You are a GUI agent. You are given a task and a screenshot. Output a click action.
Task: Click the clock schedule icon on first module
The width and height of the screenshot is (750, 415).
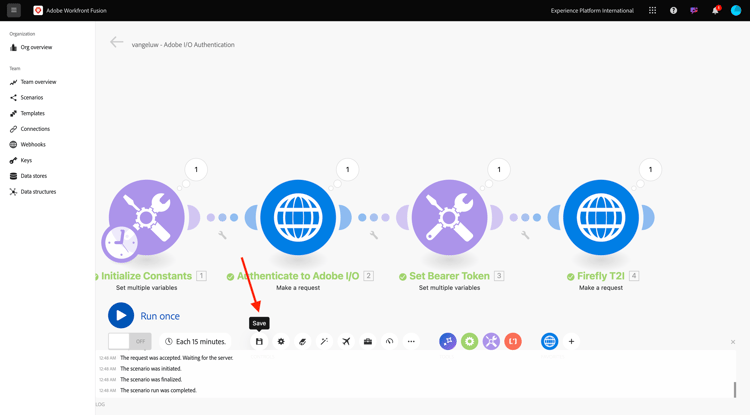pyautogui.click(x=121, y=243)
